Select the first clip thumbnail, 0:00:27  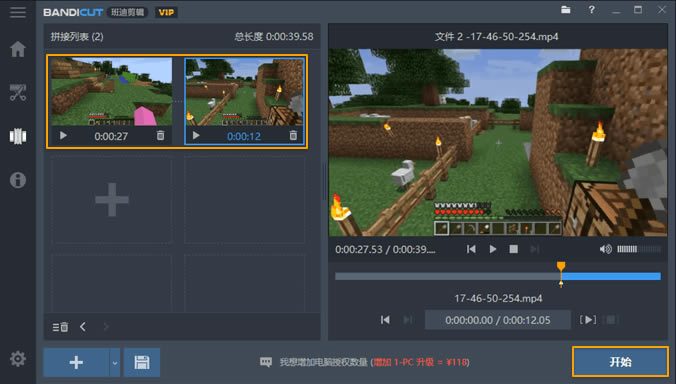112,91
